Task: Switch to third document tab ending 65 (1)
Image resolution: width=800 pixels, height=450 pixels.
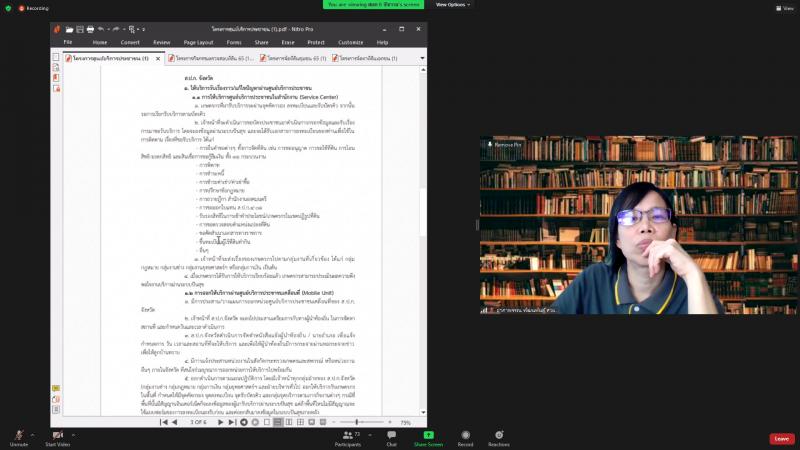Action: coord(293,58)
